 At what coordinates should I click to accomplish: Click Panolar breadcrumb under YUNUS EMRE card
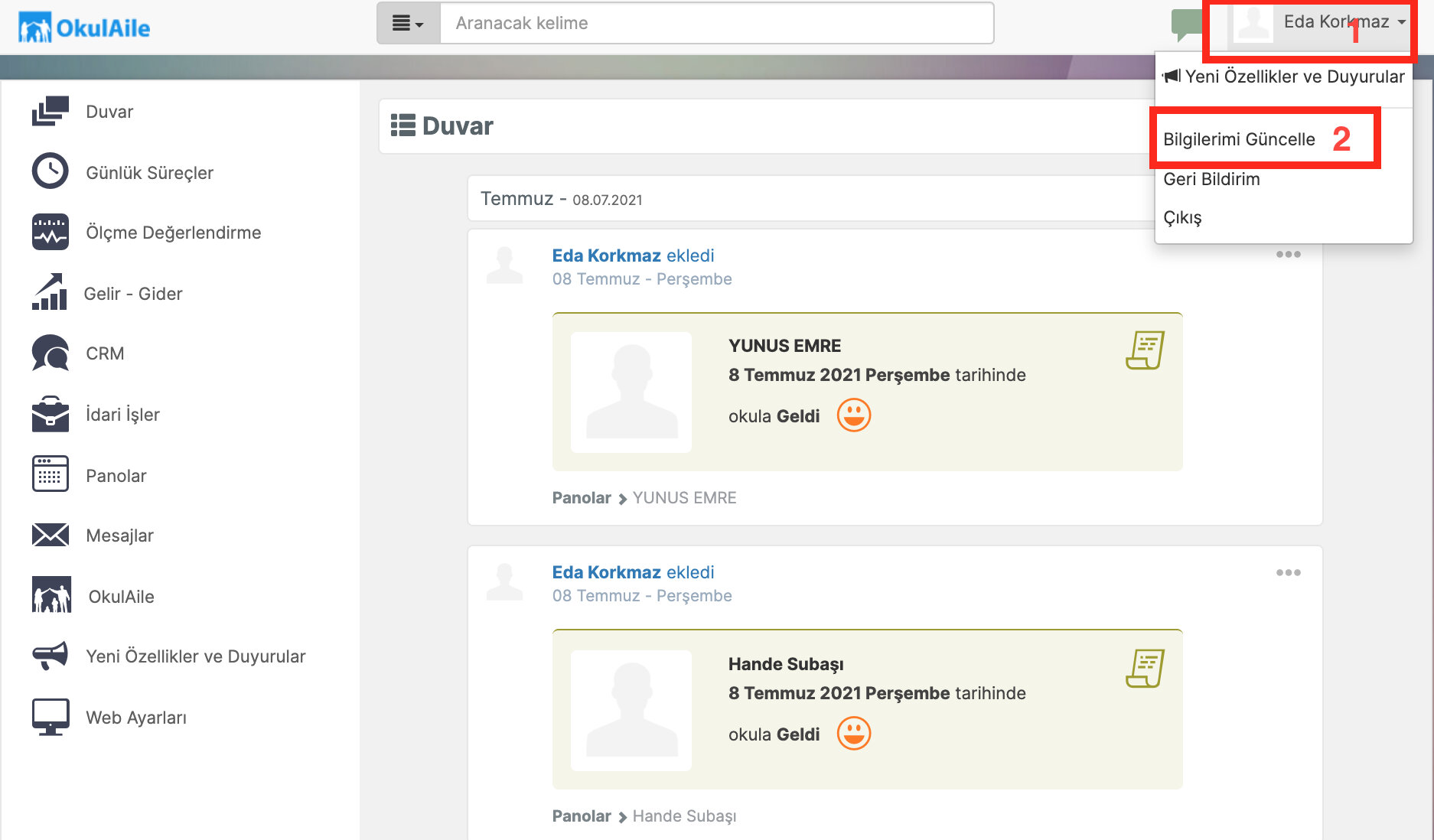click(x=582, y=498)
